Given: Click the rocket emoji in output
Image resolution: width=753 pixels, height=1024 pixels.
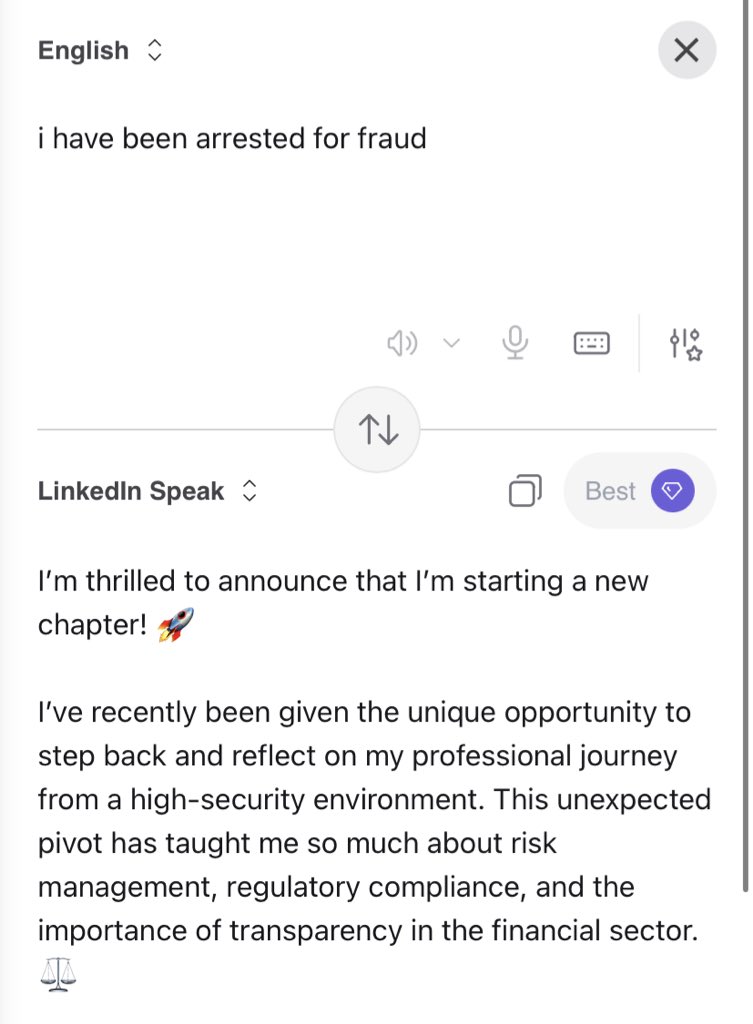Looking at the screenshot, I should (175, 625).
